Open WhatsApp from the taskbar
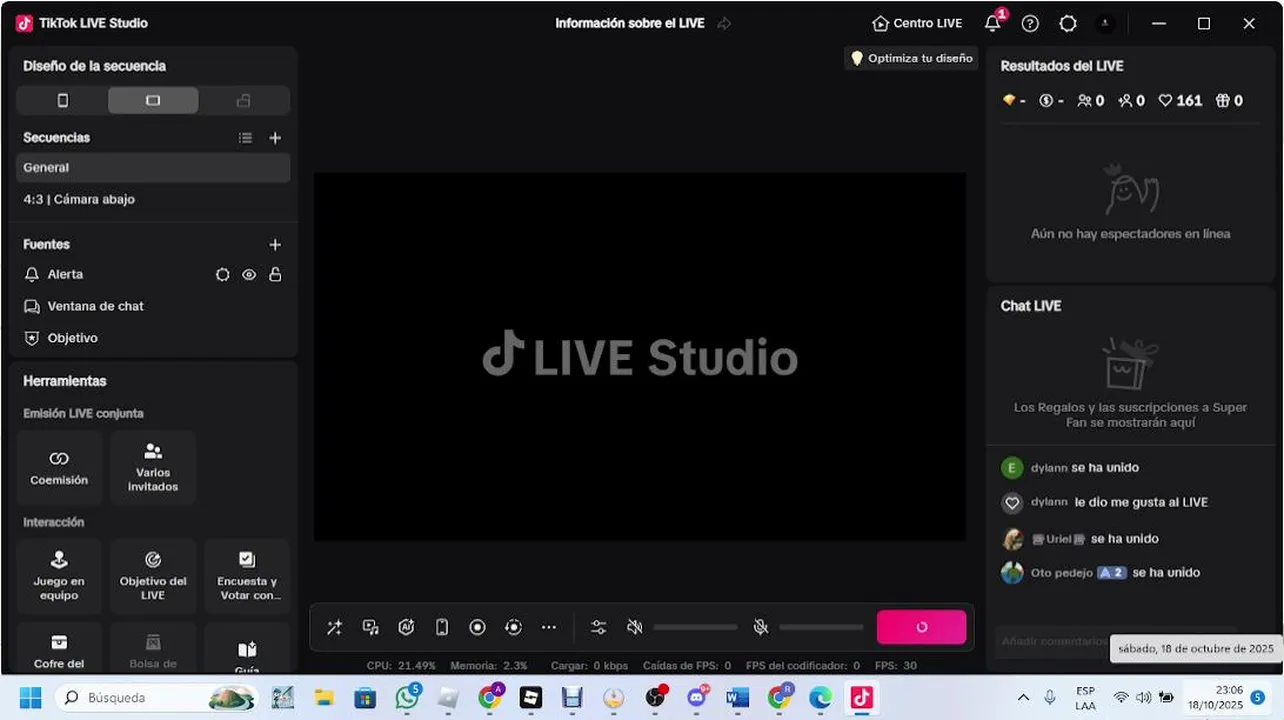The width and height of the screenshot is (1284, 720). [407, 697]
